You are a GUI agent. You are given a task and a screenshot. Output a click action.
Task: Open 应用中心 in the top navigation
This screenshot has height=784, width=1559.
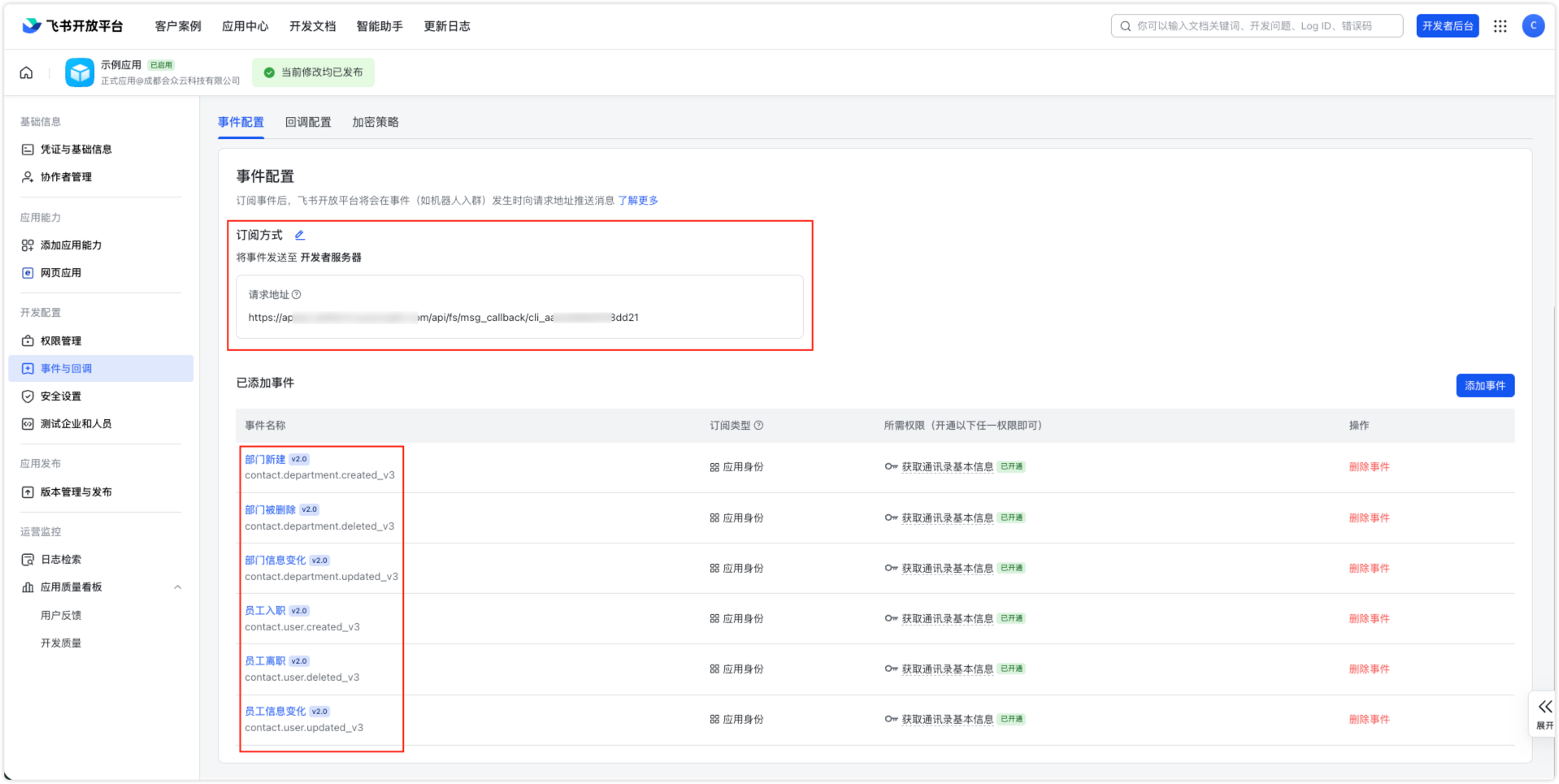245,26
